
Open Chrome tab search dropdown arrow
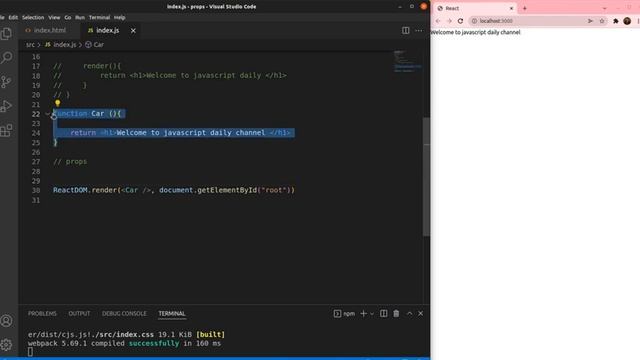coord(604,8)
